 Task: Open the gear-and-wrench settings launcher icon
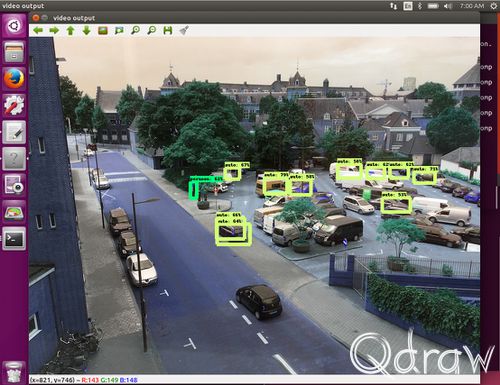pyautogui.click(x=14, y=105)
